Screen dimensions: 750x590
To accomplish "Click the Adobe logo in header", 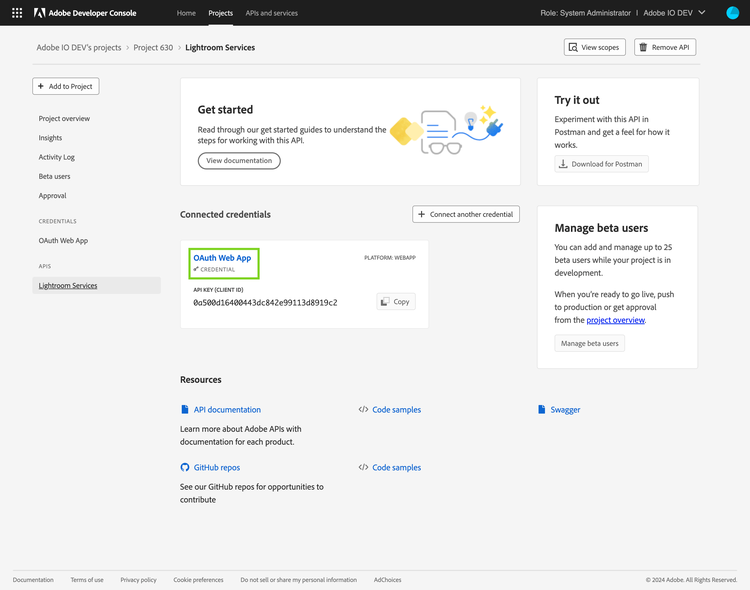I will [x=39, y=13].
